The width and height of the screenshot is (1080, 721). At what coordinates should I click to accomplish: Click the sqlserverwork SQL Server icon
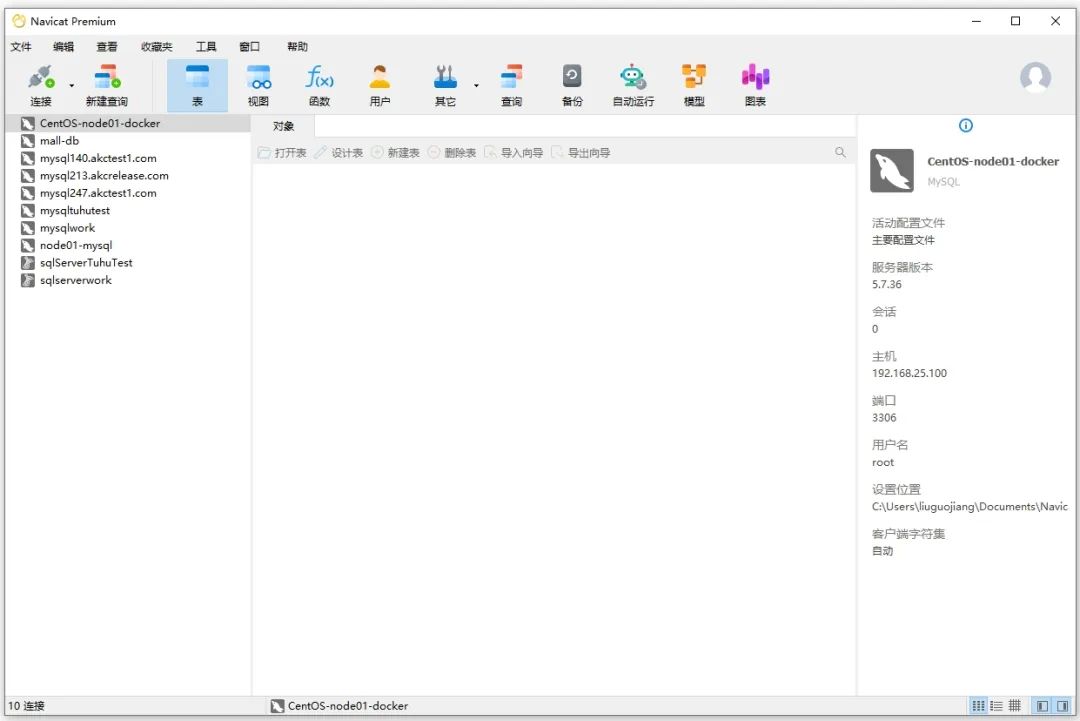coord(28,280)
